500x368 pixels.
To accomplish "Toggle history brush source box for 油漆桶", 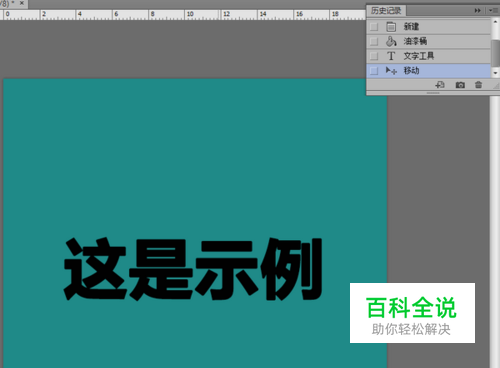I will tap(374, 41).
